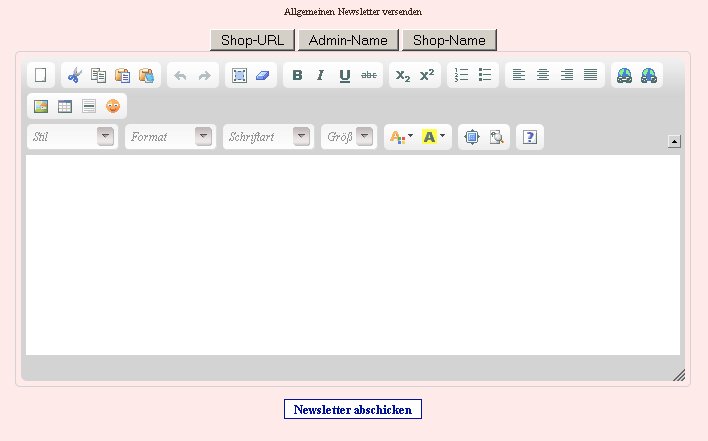Click the Insert Link globe icon
Screen dimensions: 708x441
coord(624,75)
